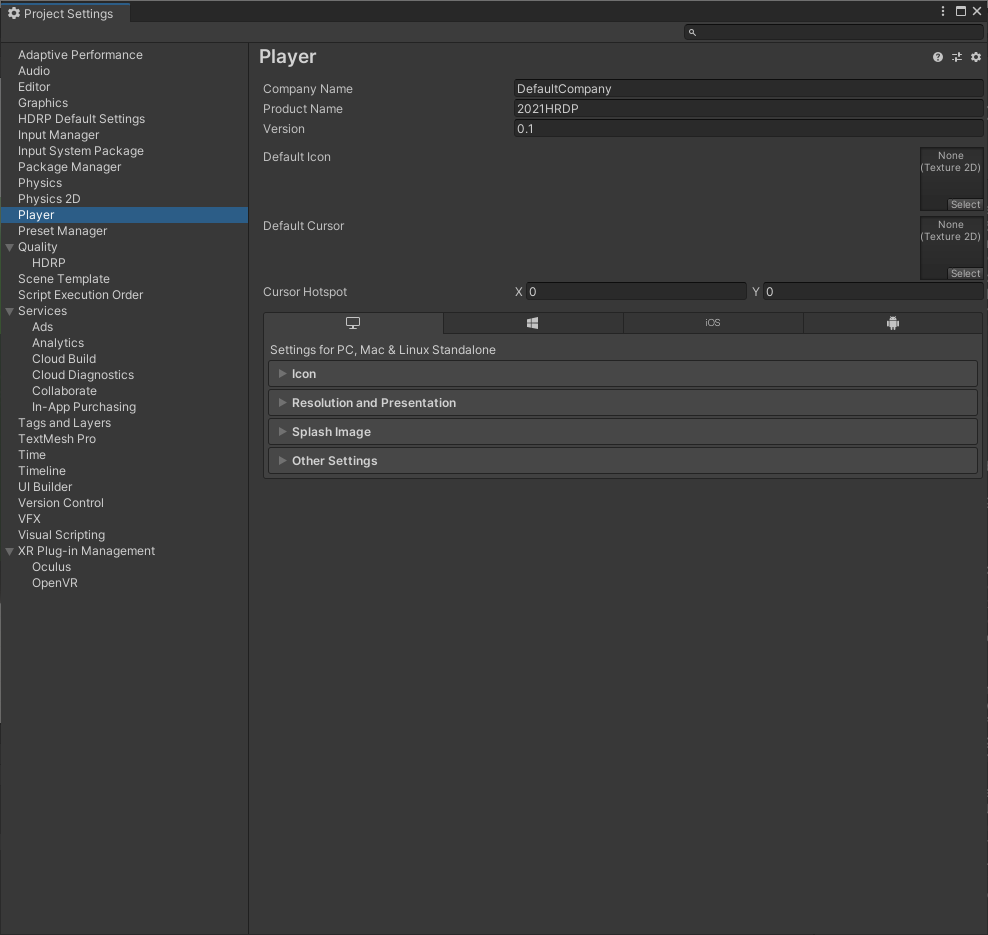Click the help icon in the Player header
The width and height of the screenshot is (988, 935).
(937, 57)
